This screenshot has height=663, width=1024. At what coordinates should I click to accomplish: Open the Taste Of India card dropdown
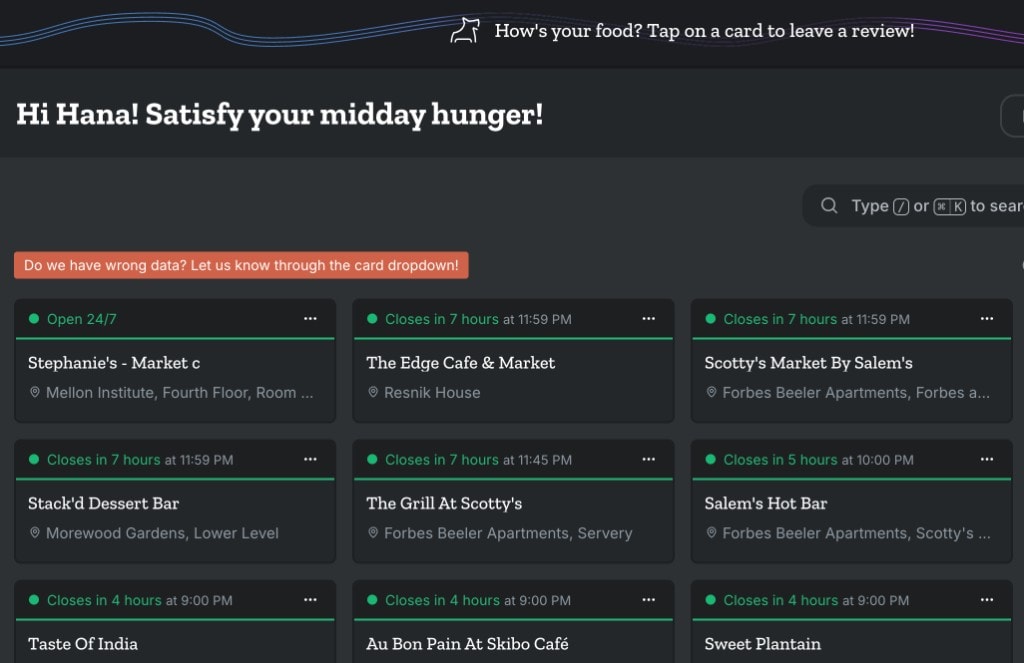click(310, 600)
